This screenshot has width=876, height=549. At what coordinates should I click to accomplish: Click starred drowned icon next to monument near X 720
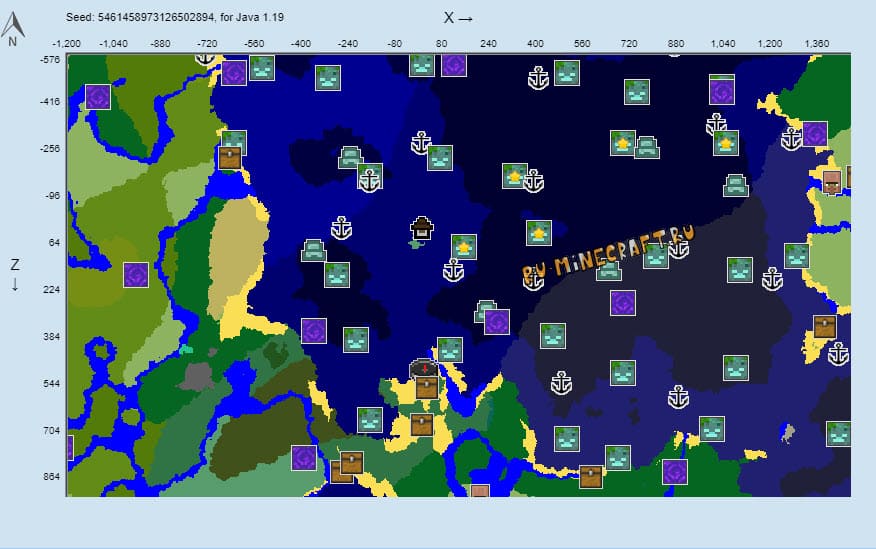click(623, 143)
